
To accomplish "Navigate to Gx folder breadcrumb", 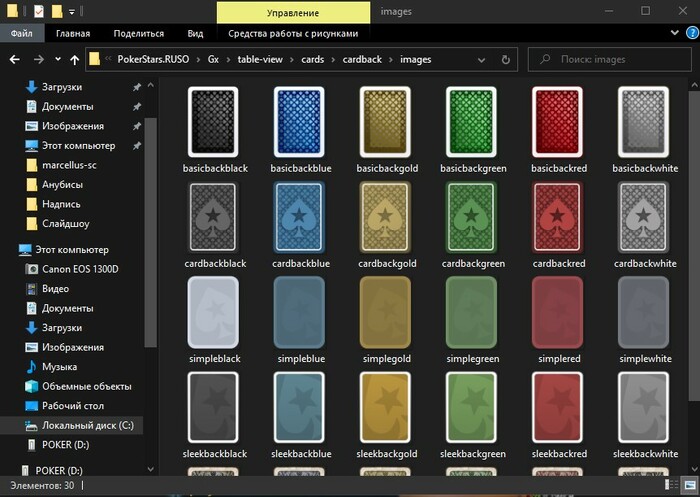I will click(x=213, y=59).
